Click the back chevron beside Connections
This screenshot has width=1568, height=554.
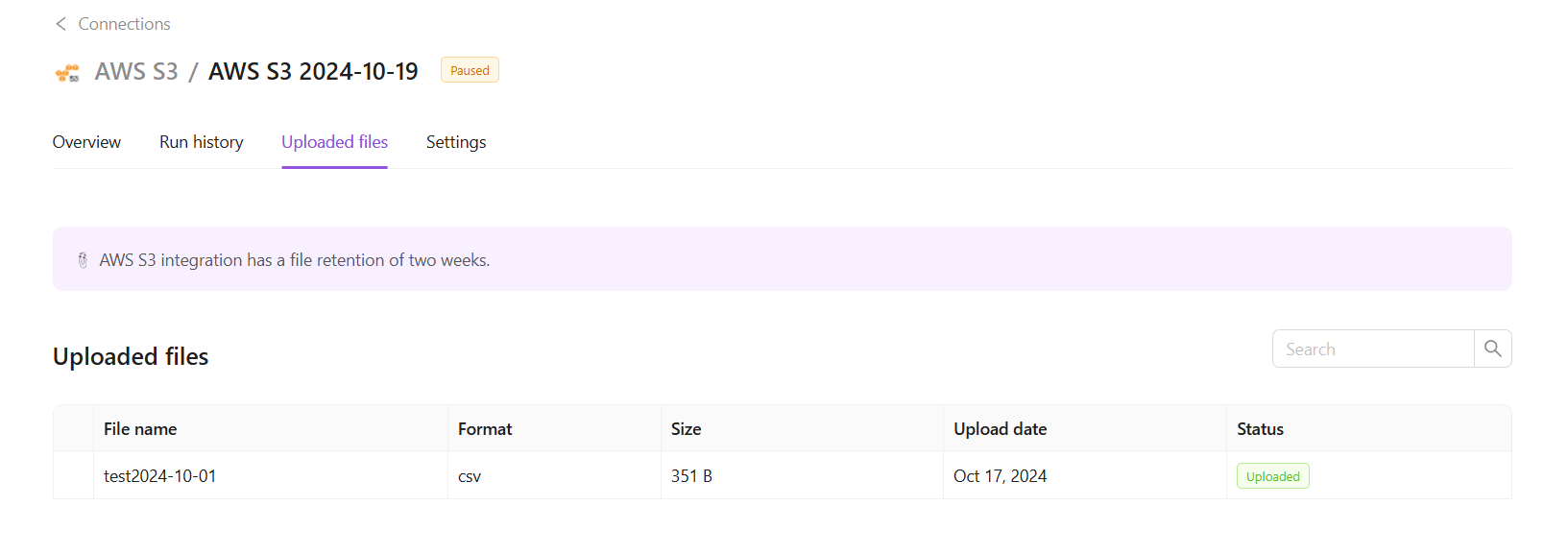[x=60, y=24]
